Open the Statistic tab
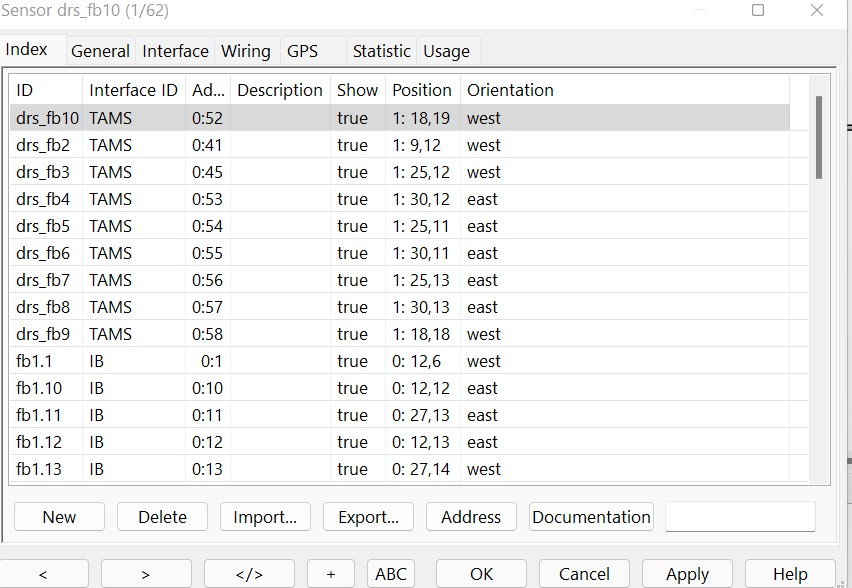 (x=381, y=51)
